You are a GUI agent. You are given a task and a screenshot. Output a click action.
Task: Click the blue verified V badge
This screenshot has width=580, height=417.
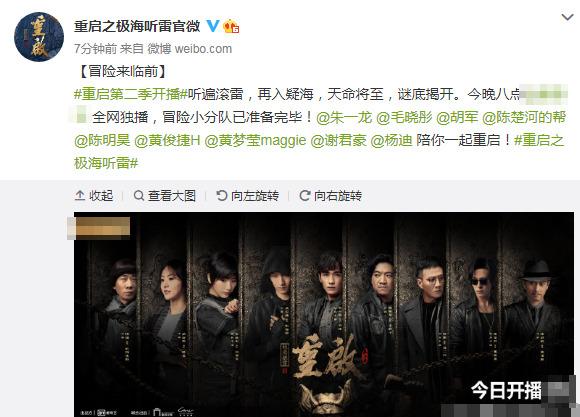click(x=212, y=26)
